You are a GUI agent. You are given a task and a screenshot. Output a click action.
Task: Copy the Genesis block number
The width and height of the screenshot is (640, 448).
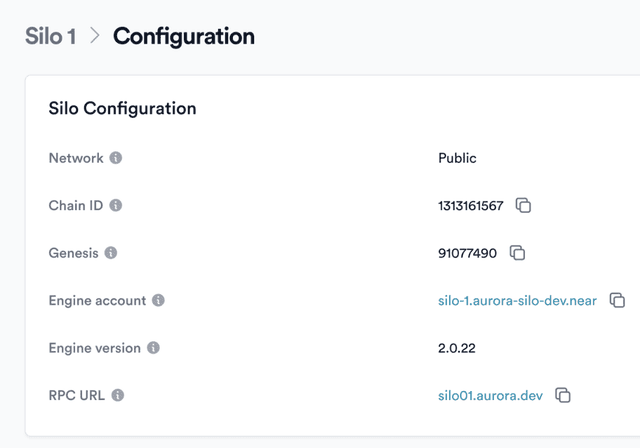click(x=517, y=253)
